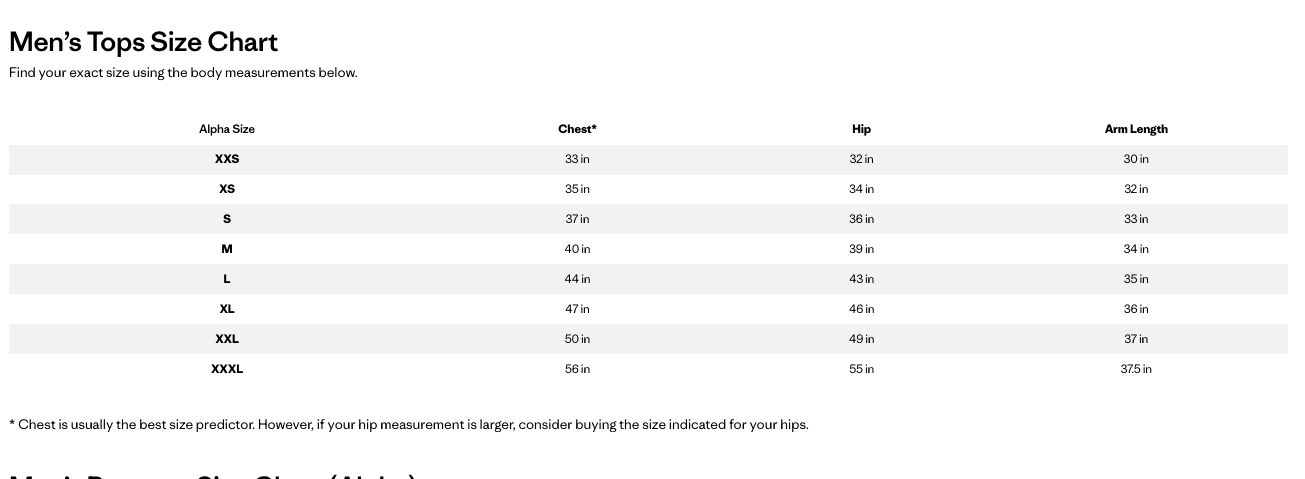Click the 39 in hip value

click(861, 249)
